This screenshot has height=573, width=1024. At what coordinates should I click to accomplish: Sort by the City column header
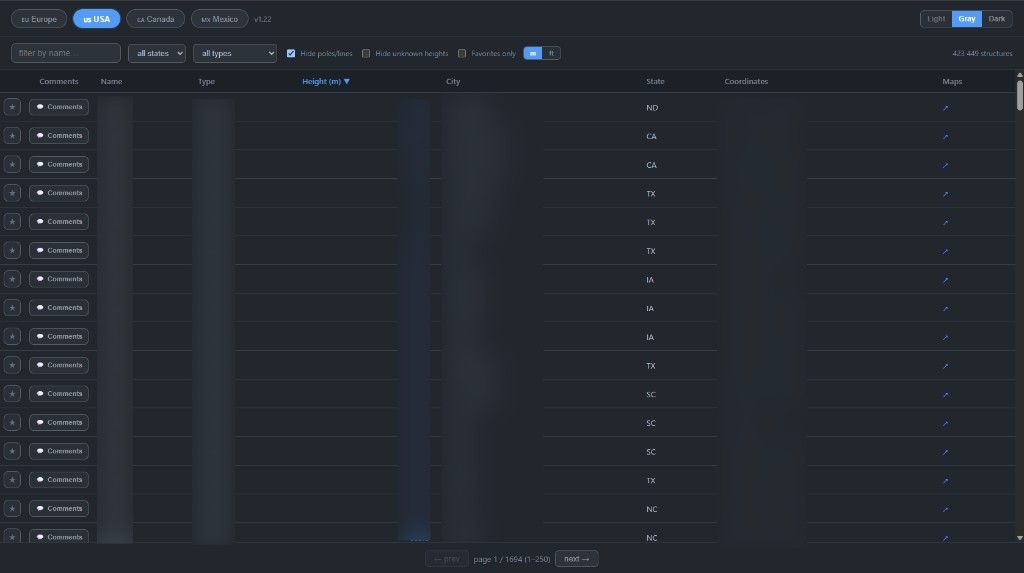pyautogui.click(x=453, y=82)
